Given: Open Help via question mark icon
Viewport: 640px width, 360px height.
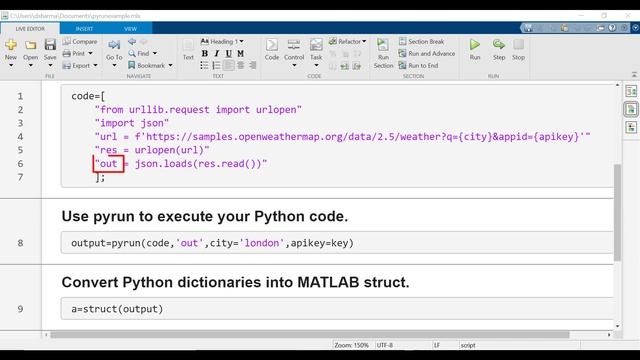Looking at the screenshot, I should click(612, 28).
